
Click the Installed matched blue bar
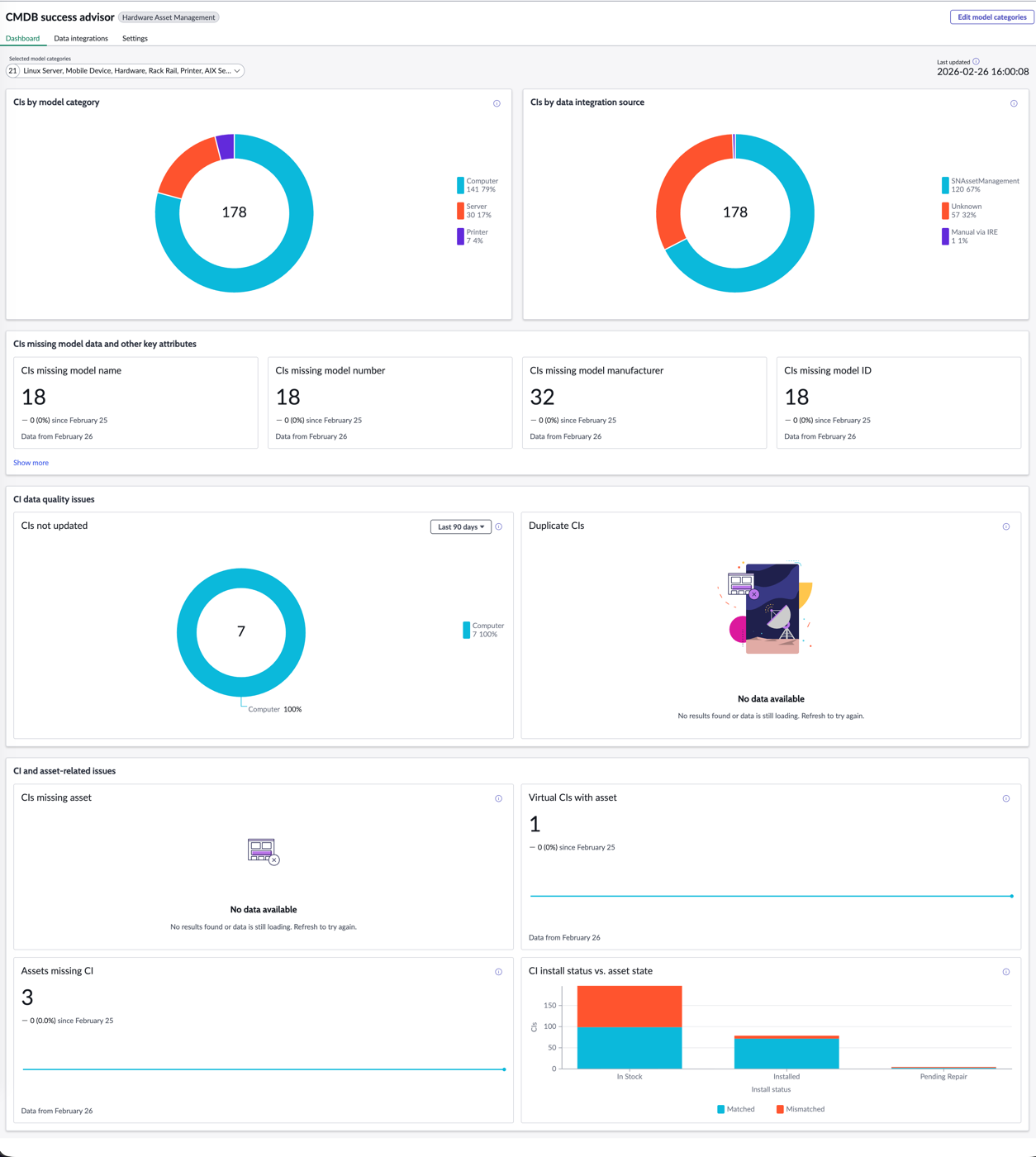[x=787, y=1054]
